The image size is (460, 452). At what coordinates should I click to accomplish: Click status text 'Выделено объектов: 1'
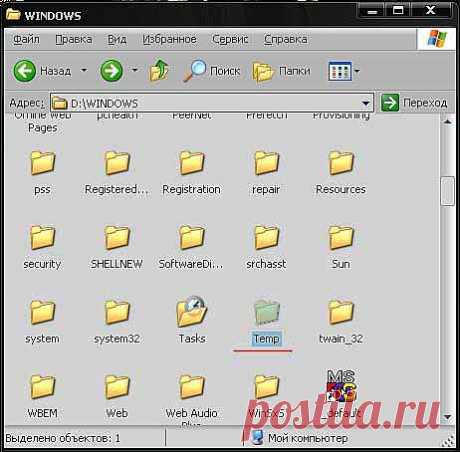pos(63,438)
